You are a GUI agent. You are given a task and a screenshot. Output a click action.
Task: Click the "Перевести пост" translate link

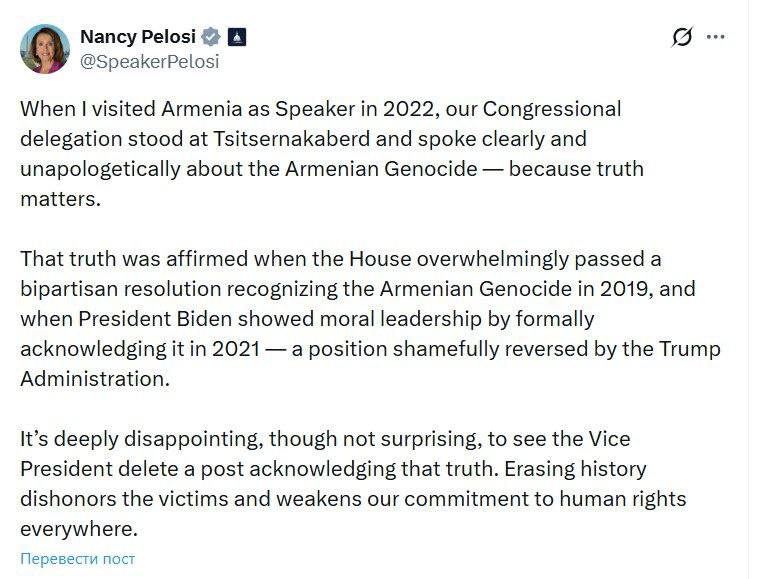point(77,559)
